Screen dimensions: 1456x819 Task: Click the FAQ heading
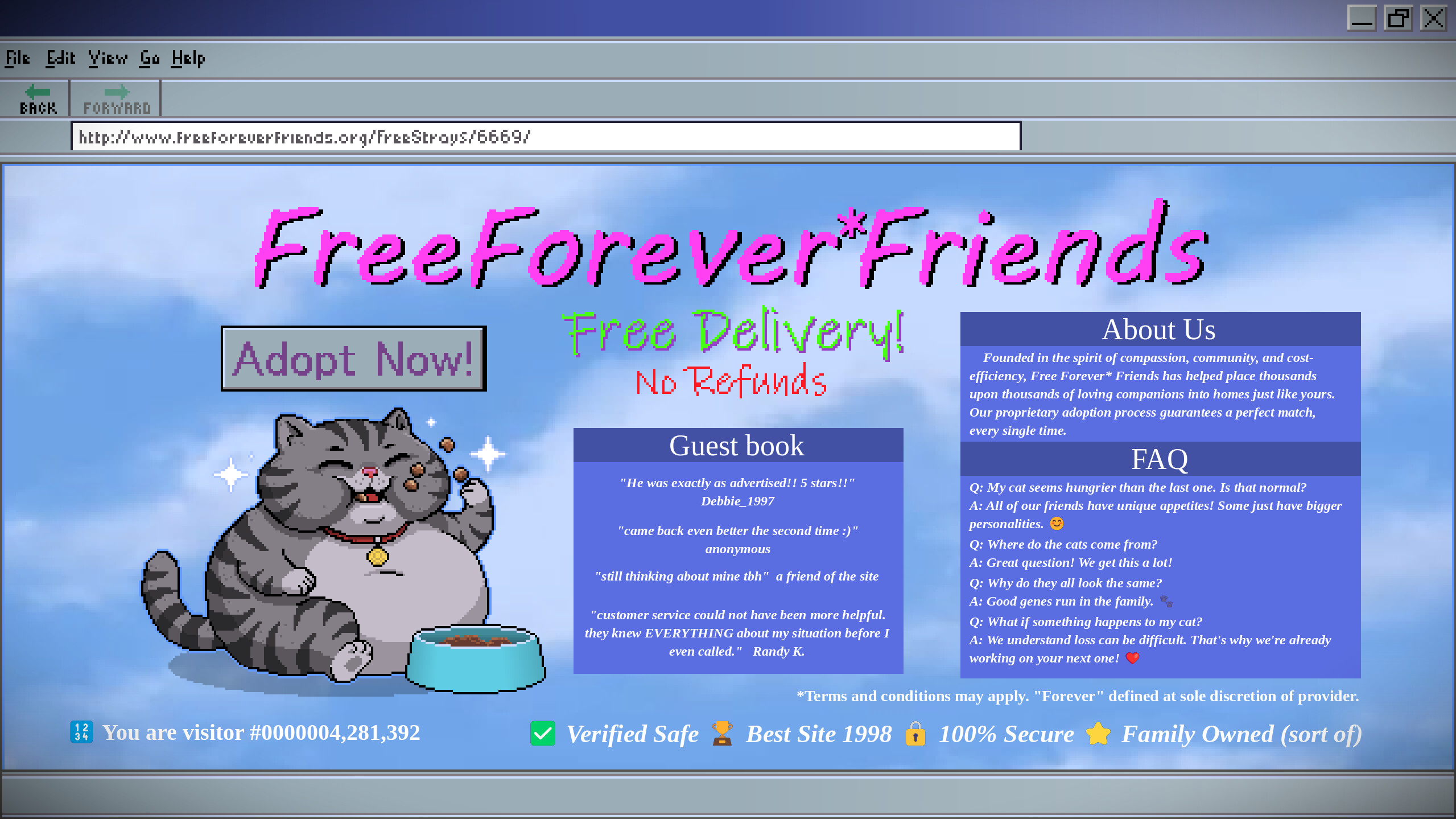click(x=1160, y=459)
